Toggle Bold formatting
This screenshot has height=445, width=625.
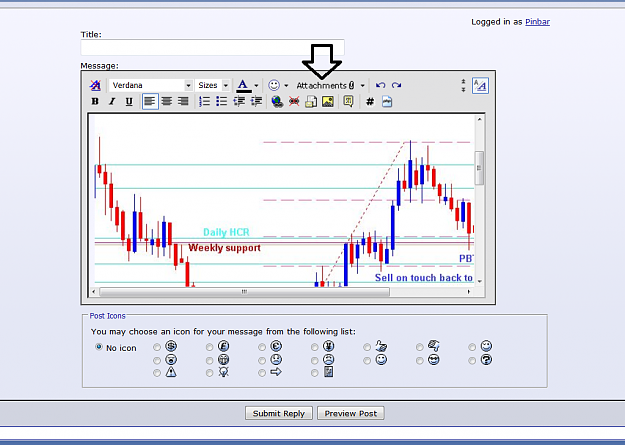(95, 102)
